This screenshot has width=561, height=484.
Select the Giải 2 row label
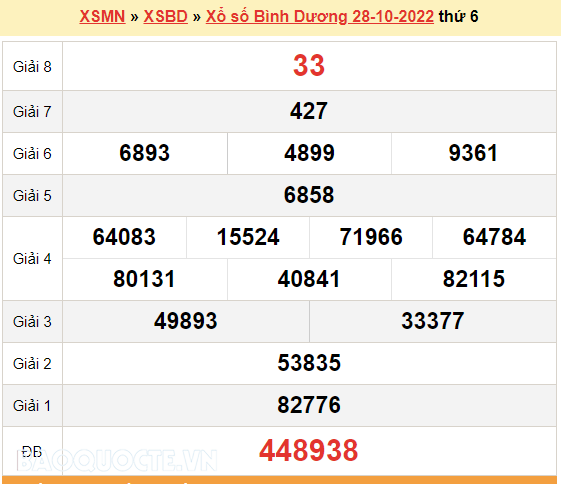(x=32, y=364)
